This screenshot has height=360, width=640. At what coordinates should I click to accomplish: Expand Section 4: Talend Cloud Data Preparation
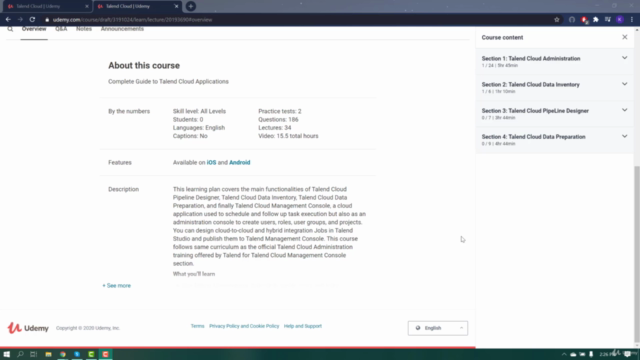coord(554,140)
